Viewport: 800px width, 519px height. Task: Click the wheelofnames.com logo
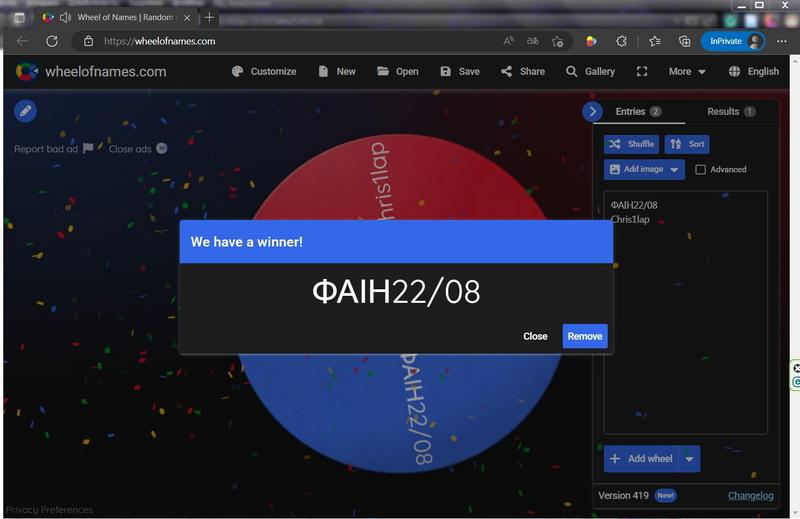tap(91, 71)
